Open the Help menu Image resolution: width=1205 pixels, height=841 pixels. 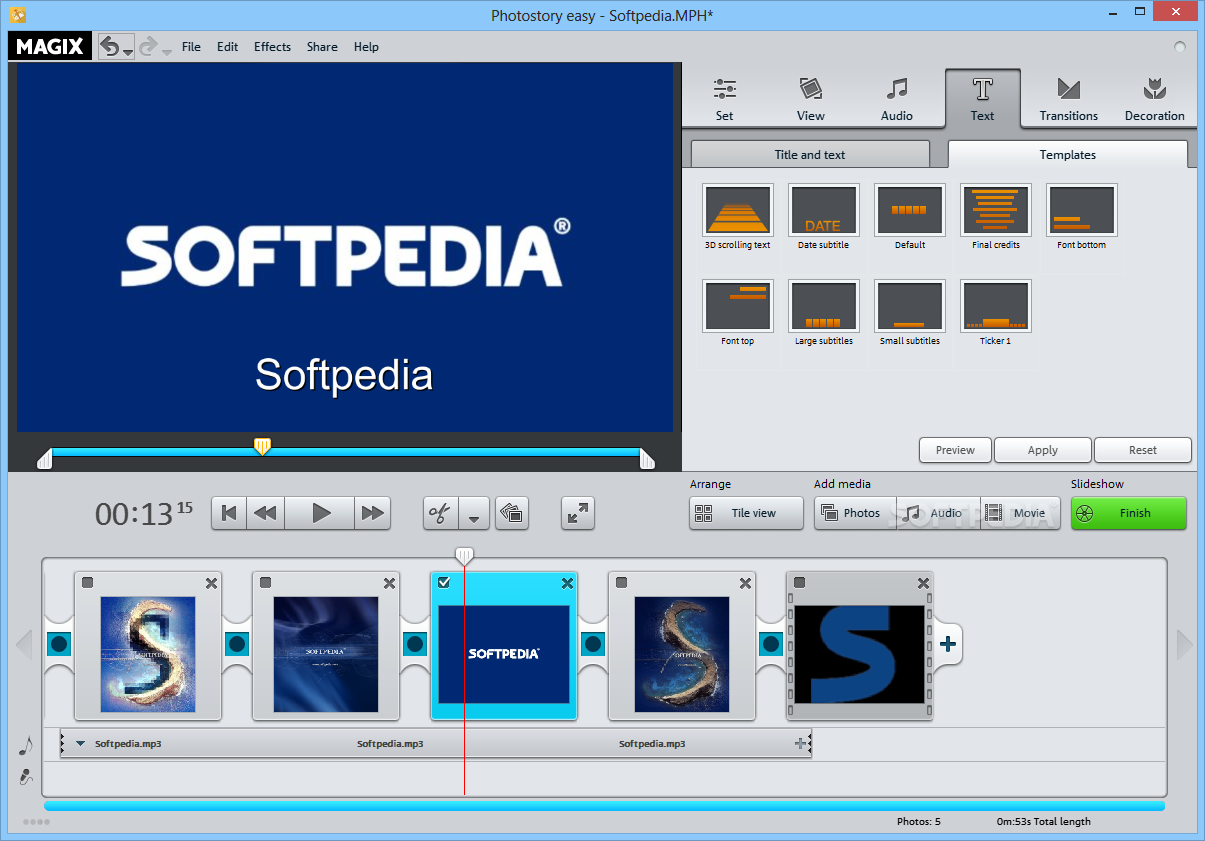(x=366, y=47)
